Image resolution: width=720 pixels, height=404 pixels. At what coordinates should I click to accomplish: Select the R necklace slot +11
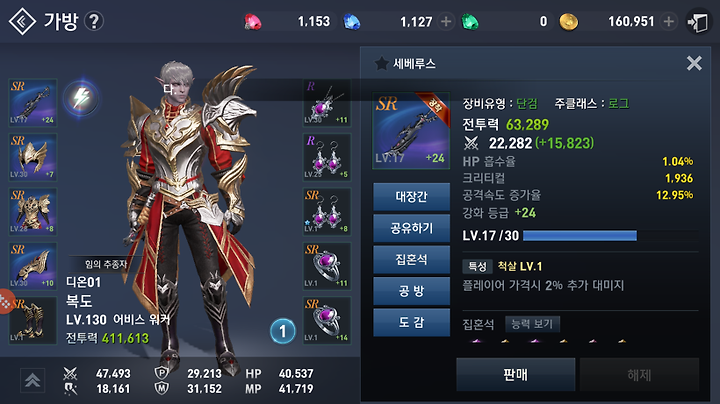(327, 102)
